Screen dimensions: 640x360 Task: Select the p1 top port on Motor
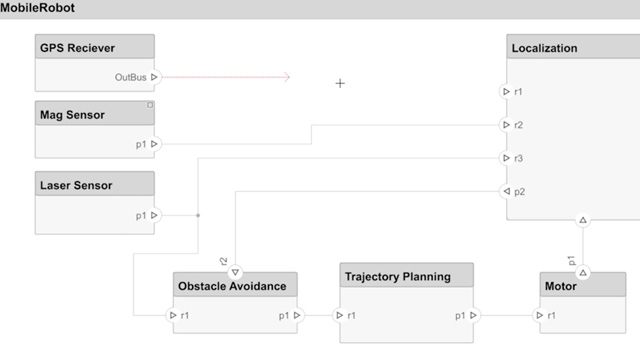(583, 272)
